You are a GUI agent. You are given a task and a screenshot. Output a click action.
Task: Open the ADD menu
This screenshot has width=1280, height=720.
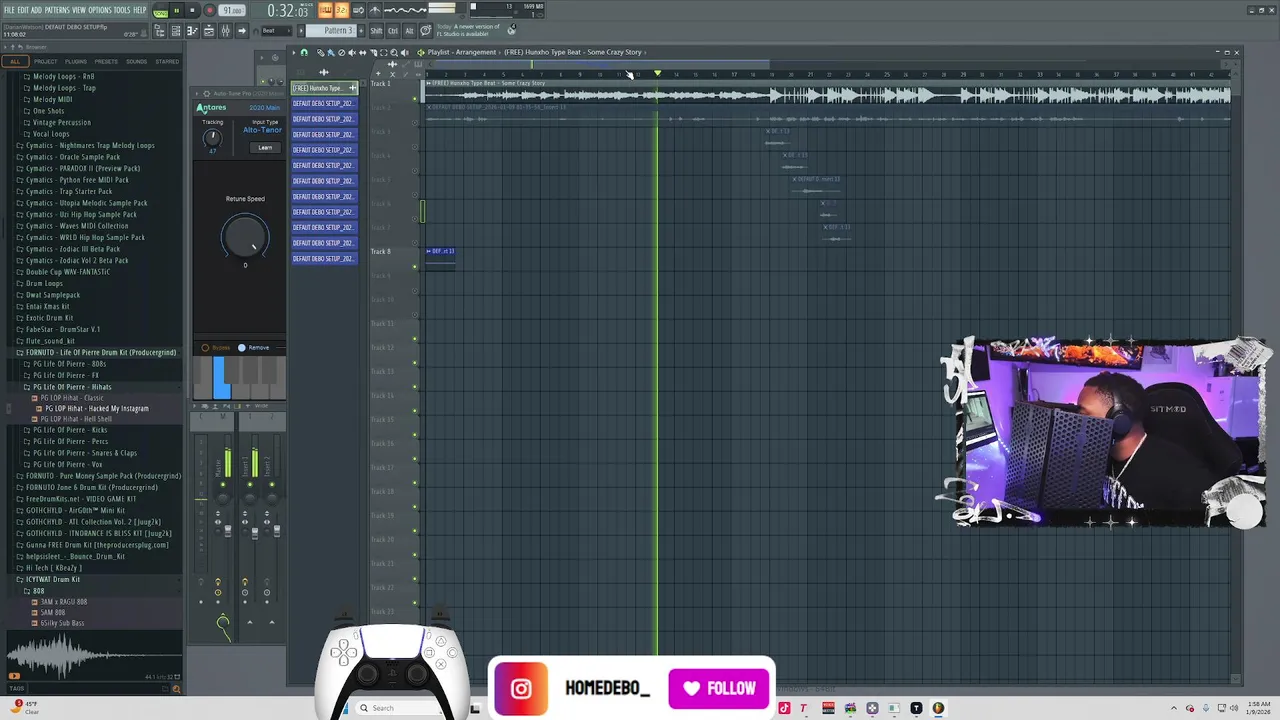(x=36, y=10)
